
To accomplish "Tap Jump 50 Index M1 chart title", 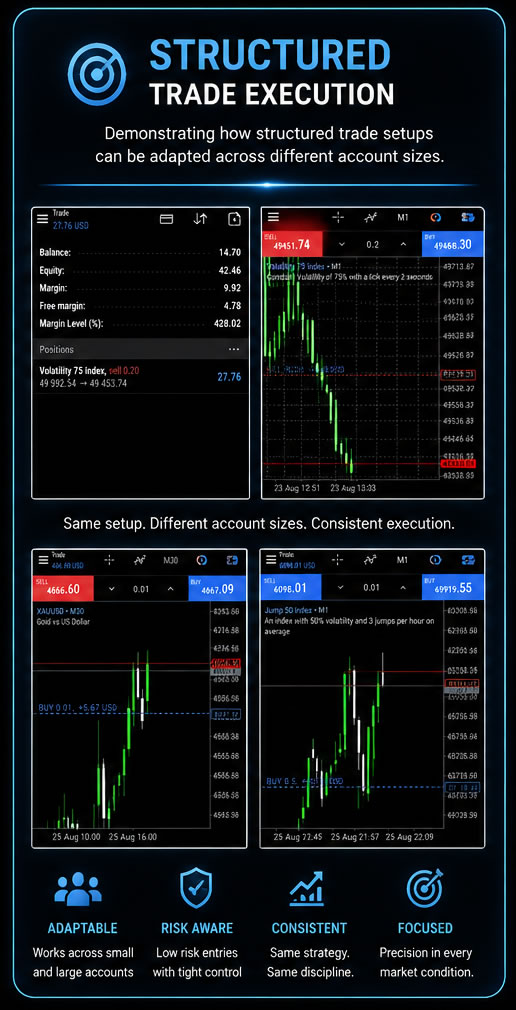I will click(x=298, y=609).
